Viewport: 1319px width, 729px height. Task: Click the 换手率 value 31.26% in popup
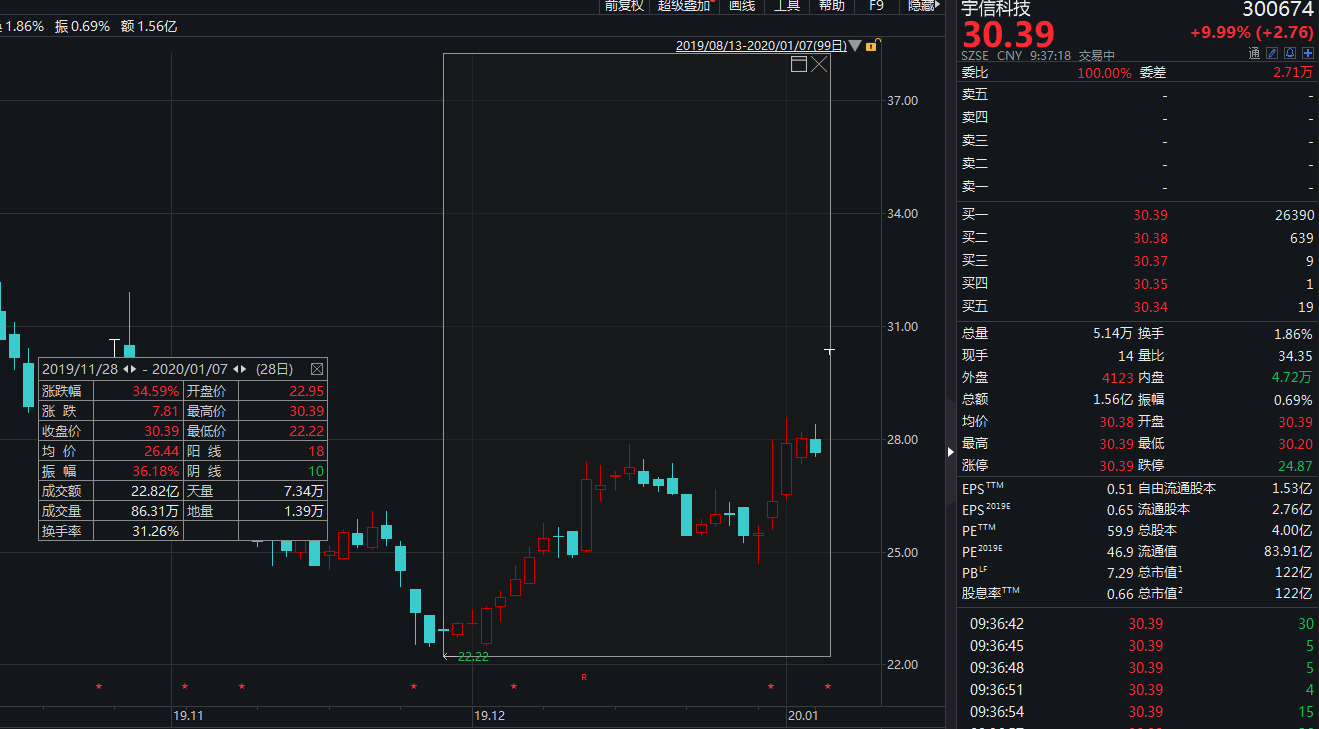(156, 531)
